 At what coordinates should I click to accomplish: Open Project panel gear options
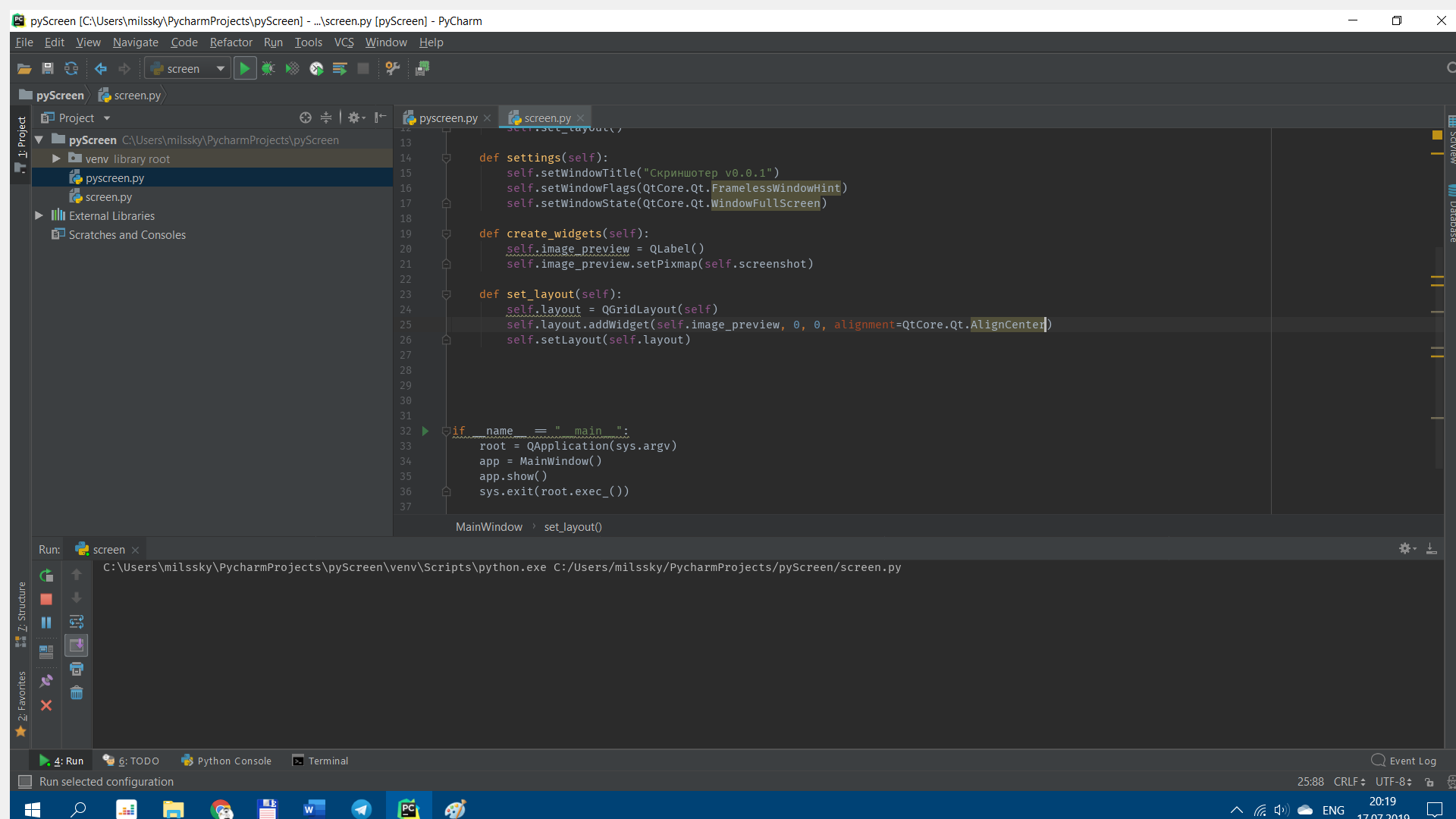click(356, 118)
